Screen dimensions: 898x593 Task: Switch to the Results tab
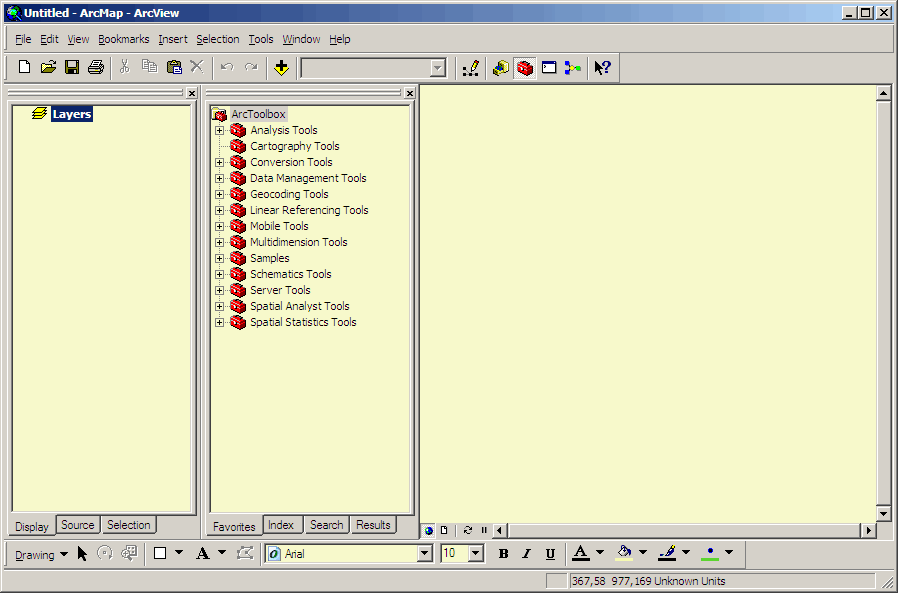pyautogui.click(x=373, y=525)
